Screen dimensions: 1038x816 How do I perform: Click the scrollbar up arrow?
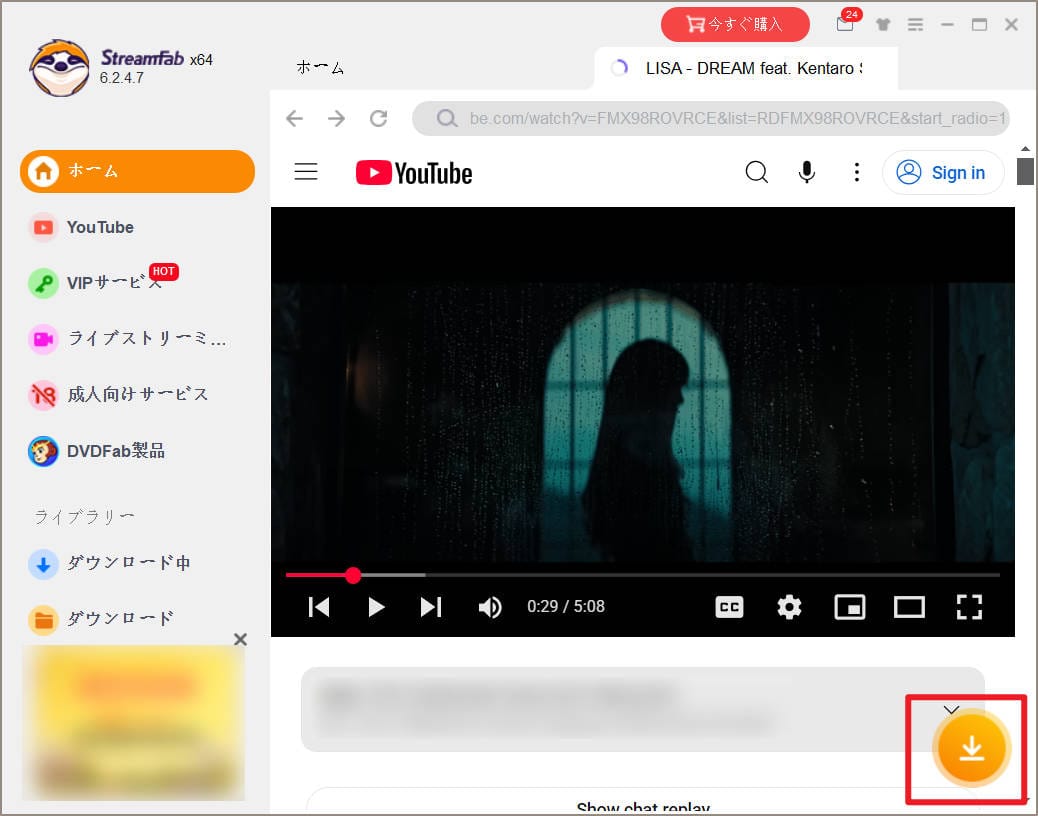coord(1025,149)
